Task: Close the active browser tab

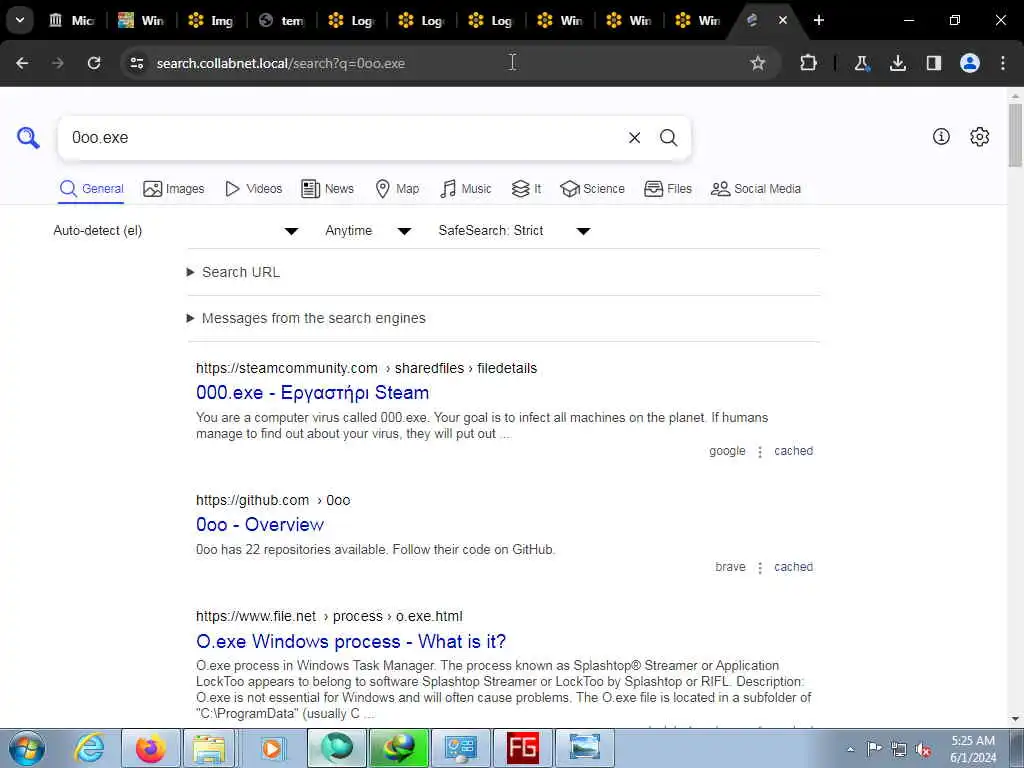Action: point(782,20)
